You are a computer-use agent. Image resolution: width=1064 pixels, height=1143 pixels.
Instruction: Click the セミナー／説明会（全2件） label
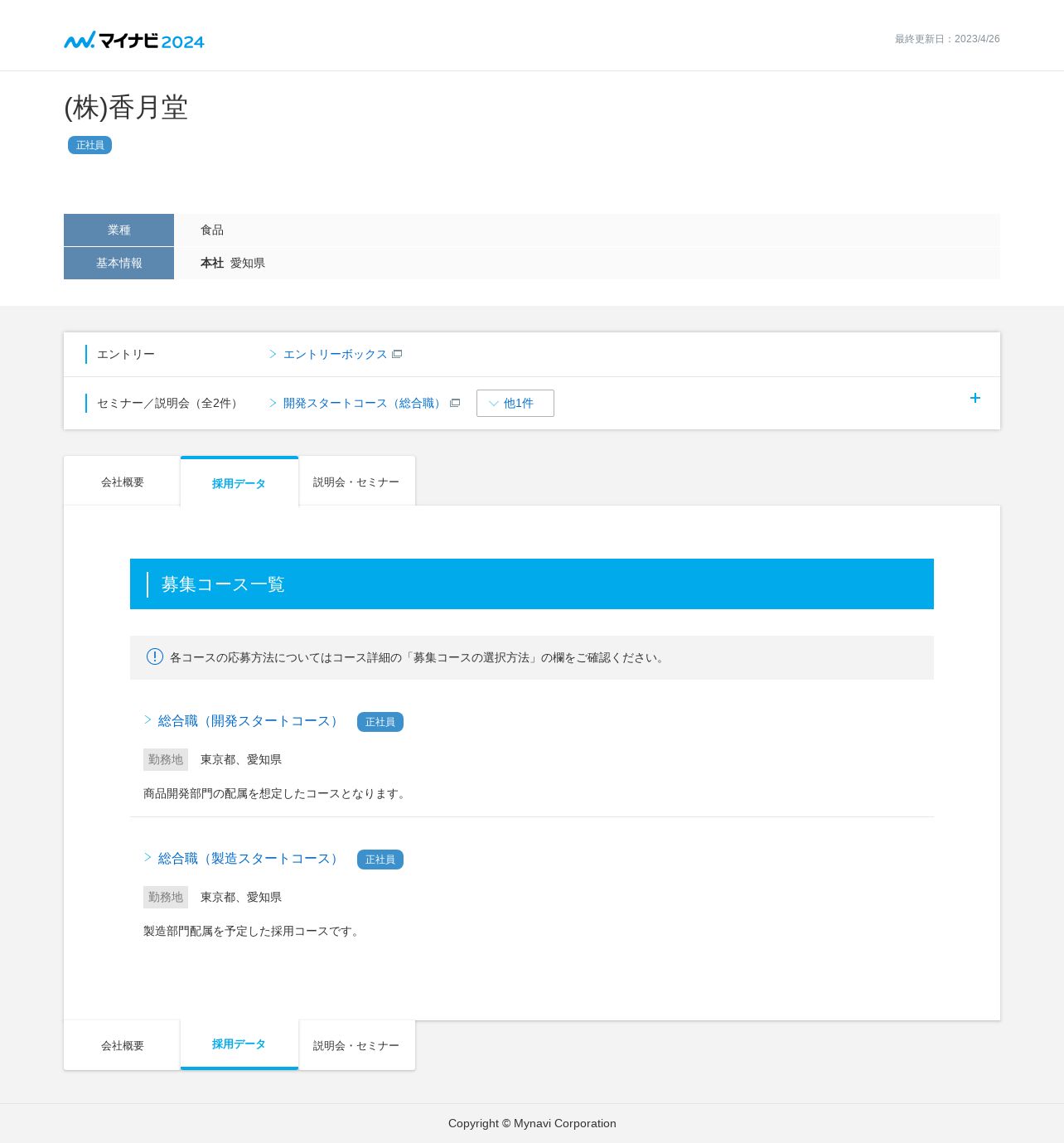170,403
